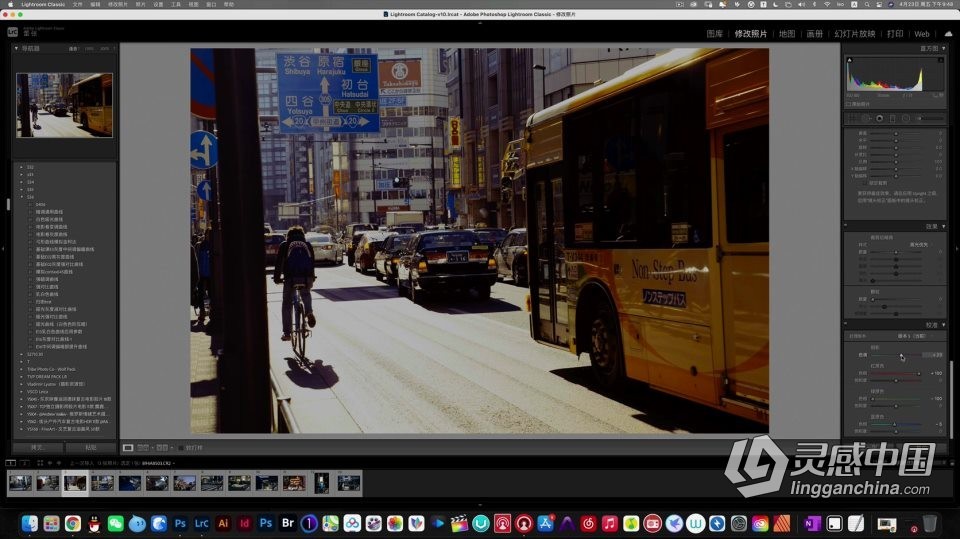Select the first filmstrip thumbnail
This screenshot has width=960, height=539.
20,483
